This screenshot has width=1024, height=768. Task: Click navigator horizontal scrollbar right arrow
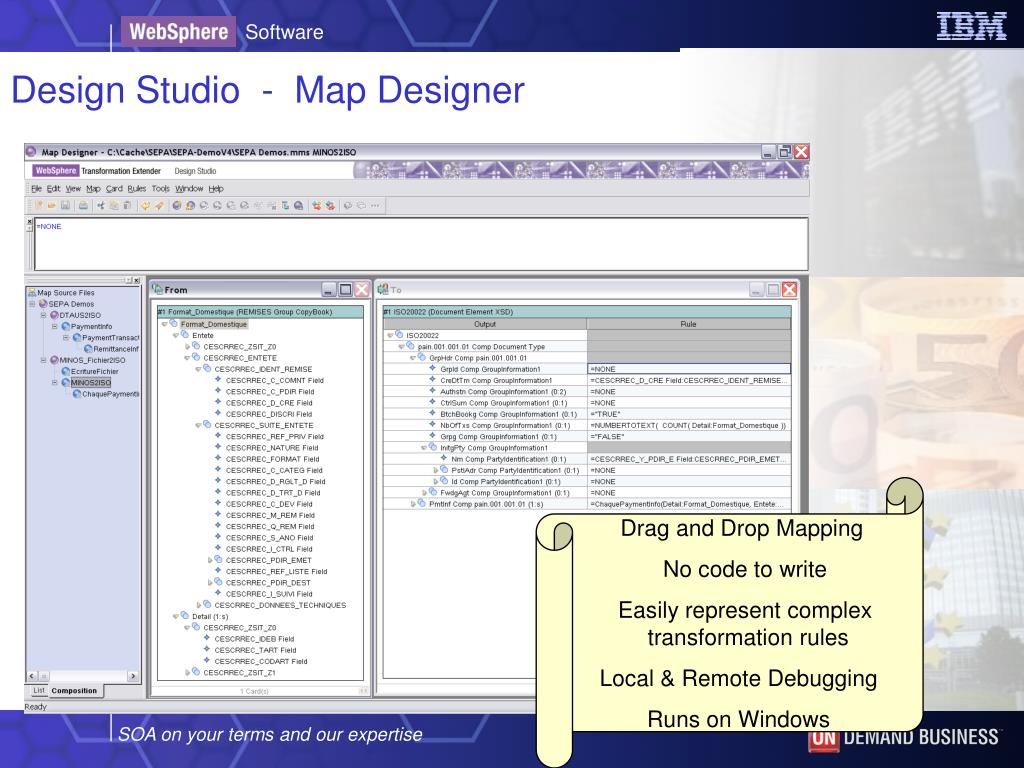[133, 676]
